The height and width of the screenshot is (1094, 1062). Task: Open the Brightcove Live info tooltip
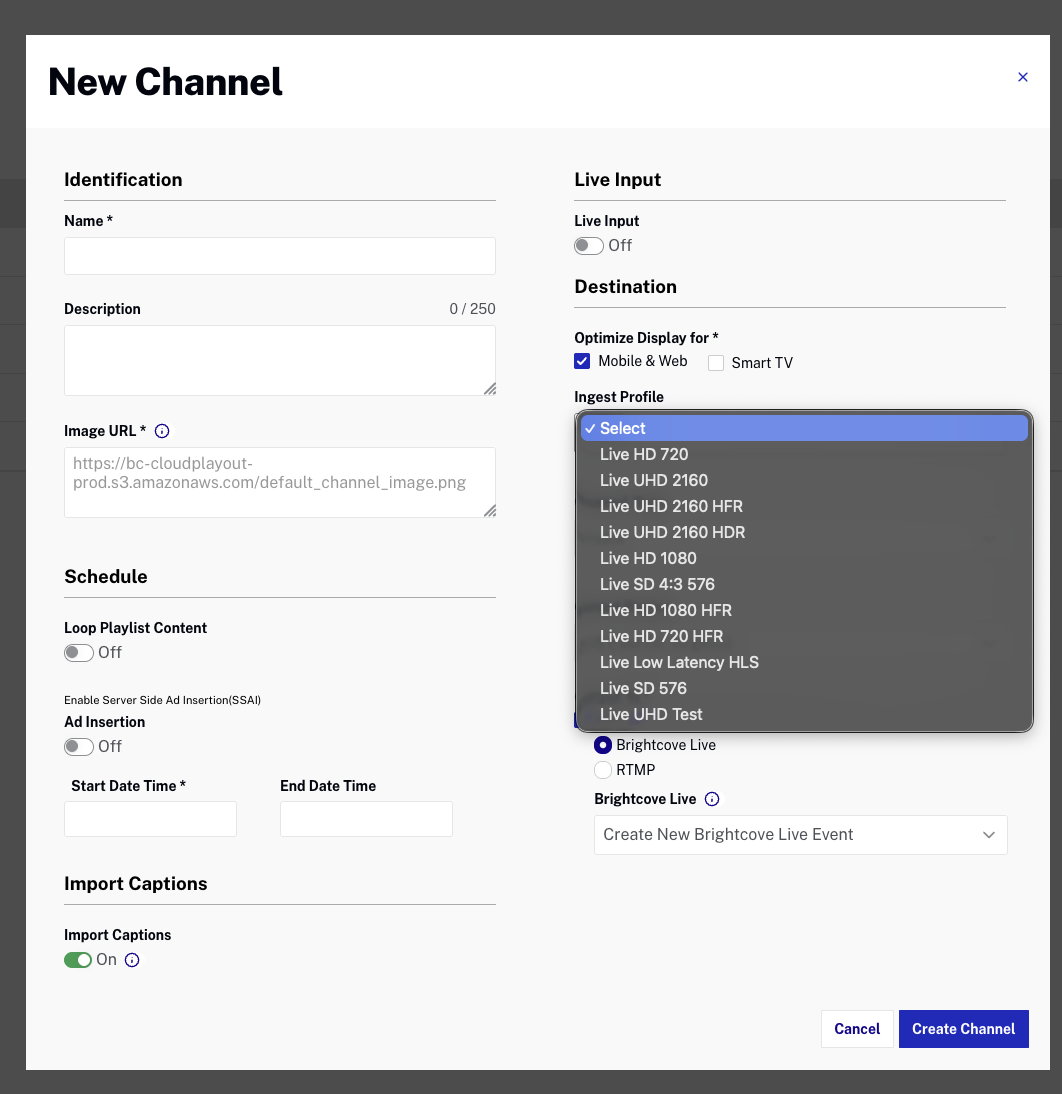tap(710, 798)
